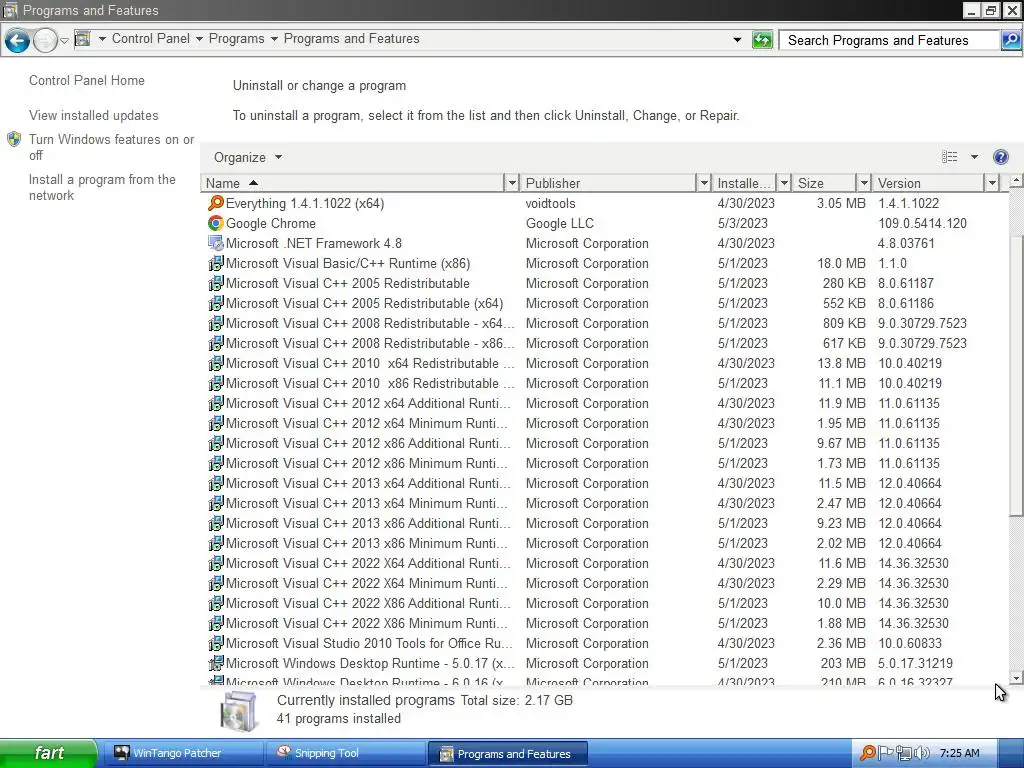This screenshot has width=1024, height=768.
Task: Click the Back navigation arrow button
Action: click(17, 40)
